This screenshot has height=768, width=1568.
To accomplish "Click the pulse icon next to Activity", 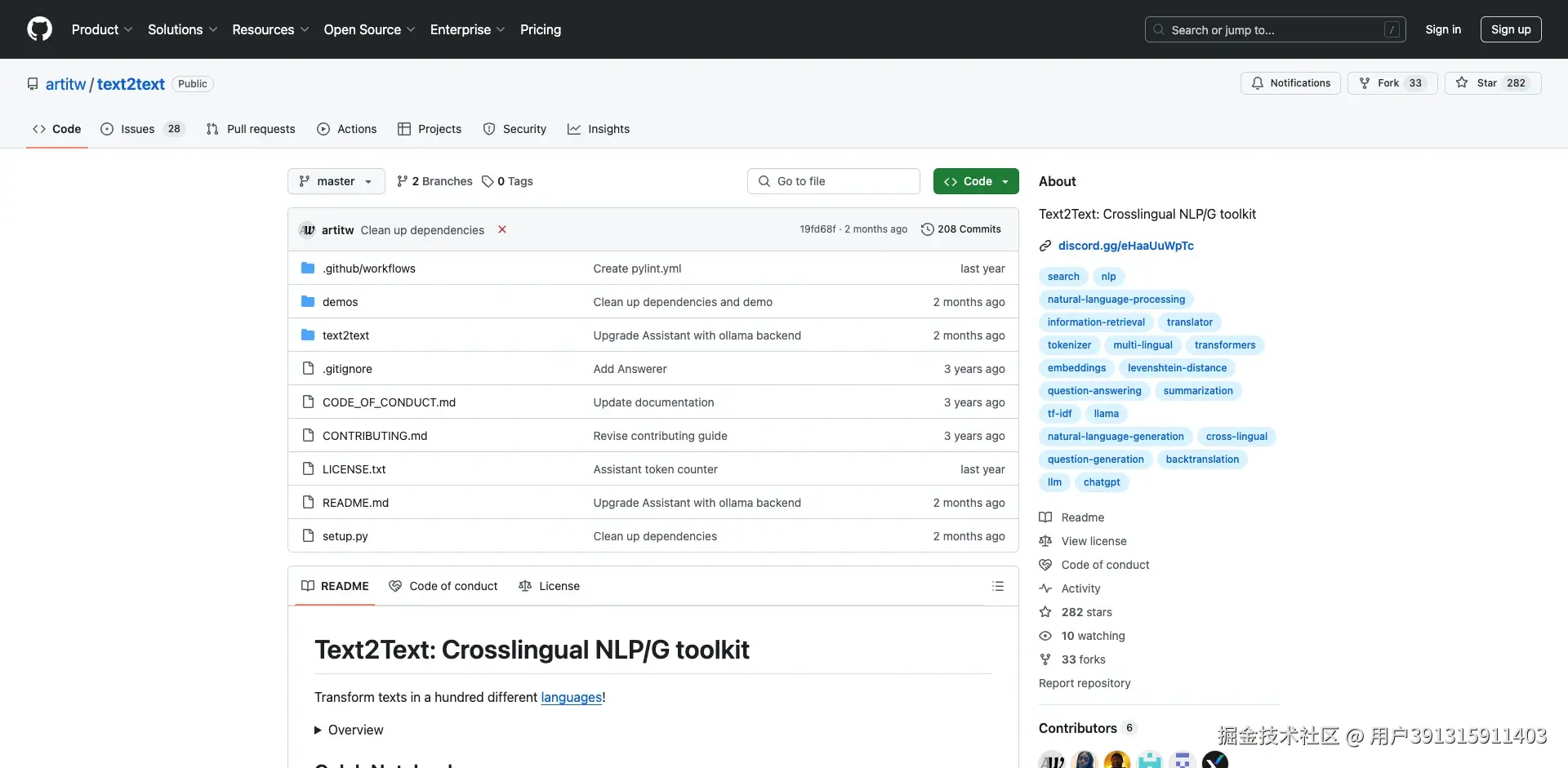I will click(1045, 588).
